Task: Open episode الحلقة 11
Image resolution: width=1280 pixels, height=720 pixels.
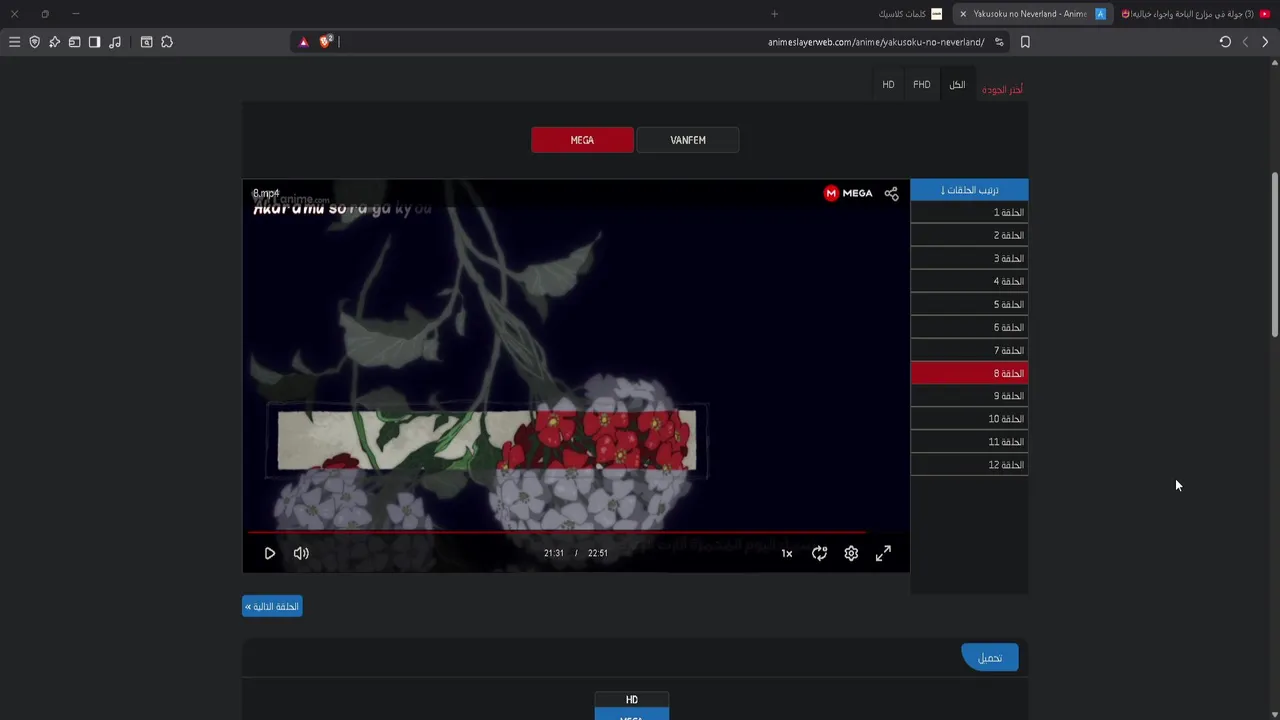Action: (x=969, y=442)
